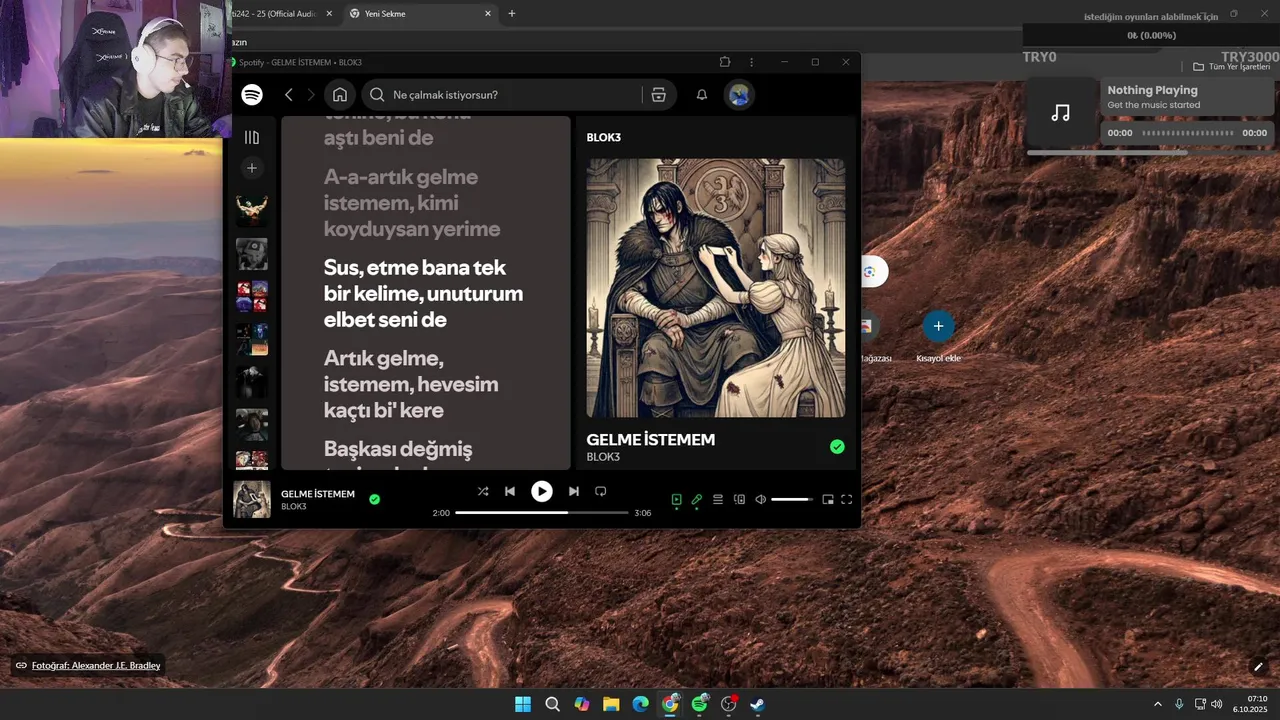Click the pencil customize icon on the new tab page
The image size is (1280, 720).
pos(1259,667)
